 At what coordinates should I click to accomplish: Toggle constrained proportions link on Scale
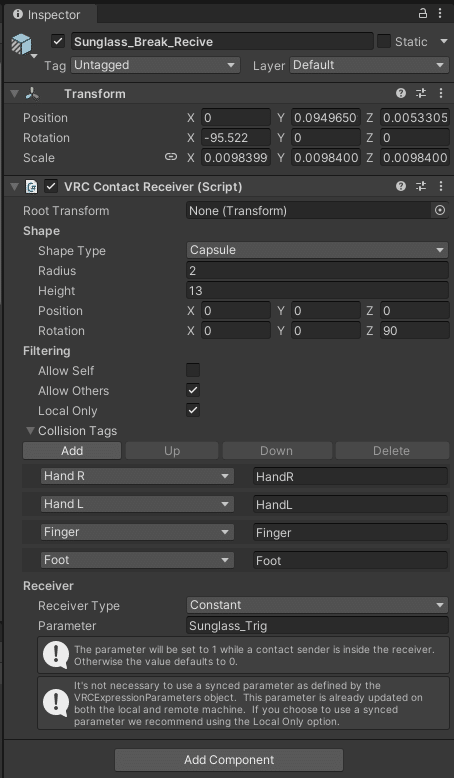[x=171, y=157]
